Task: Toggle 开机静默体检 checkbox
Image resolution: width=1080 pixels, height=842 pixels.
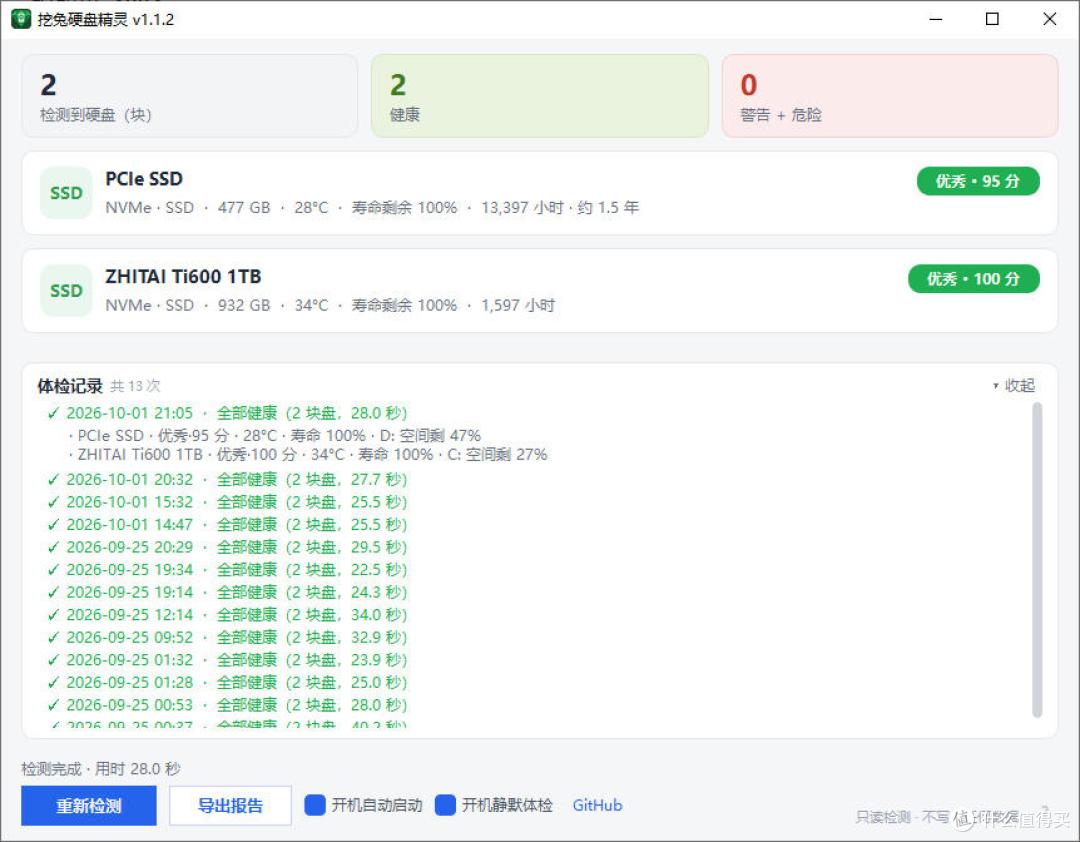Action: pyautogui.click(x=446, y=805)
